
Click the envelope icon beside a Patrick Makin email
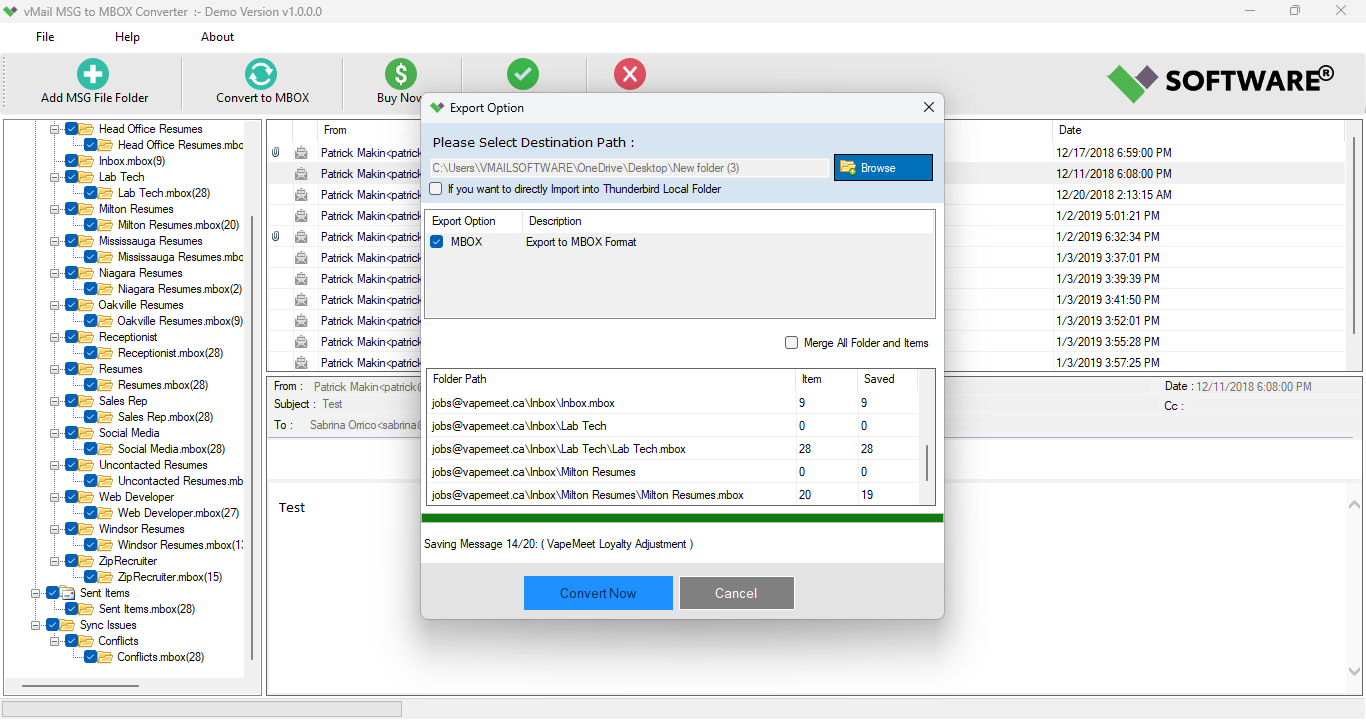[x=302, y=152]
